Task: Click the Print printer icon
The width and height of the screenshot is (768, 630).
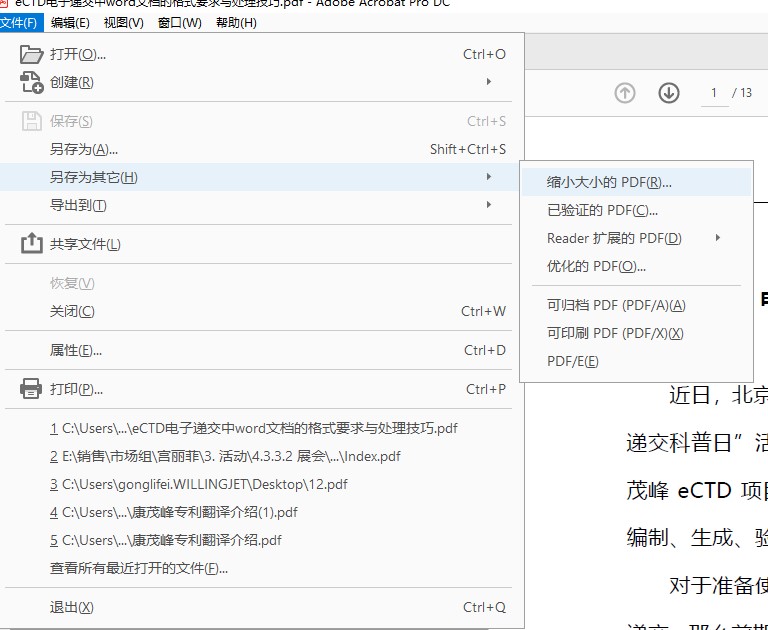Action: click(32, 389)
